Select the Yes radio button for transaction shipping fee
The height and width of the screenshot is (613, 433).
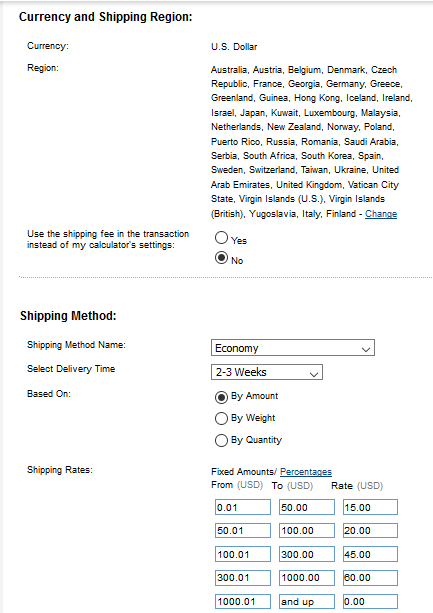coord(221,238)
